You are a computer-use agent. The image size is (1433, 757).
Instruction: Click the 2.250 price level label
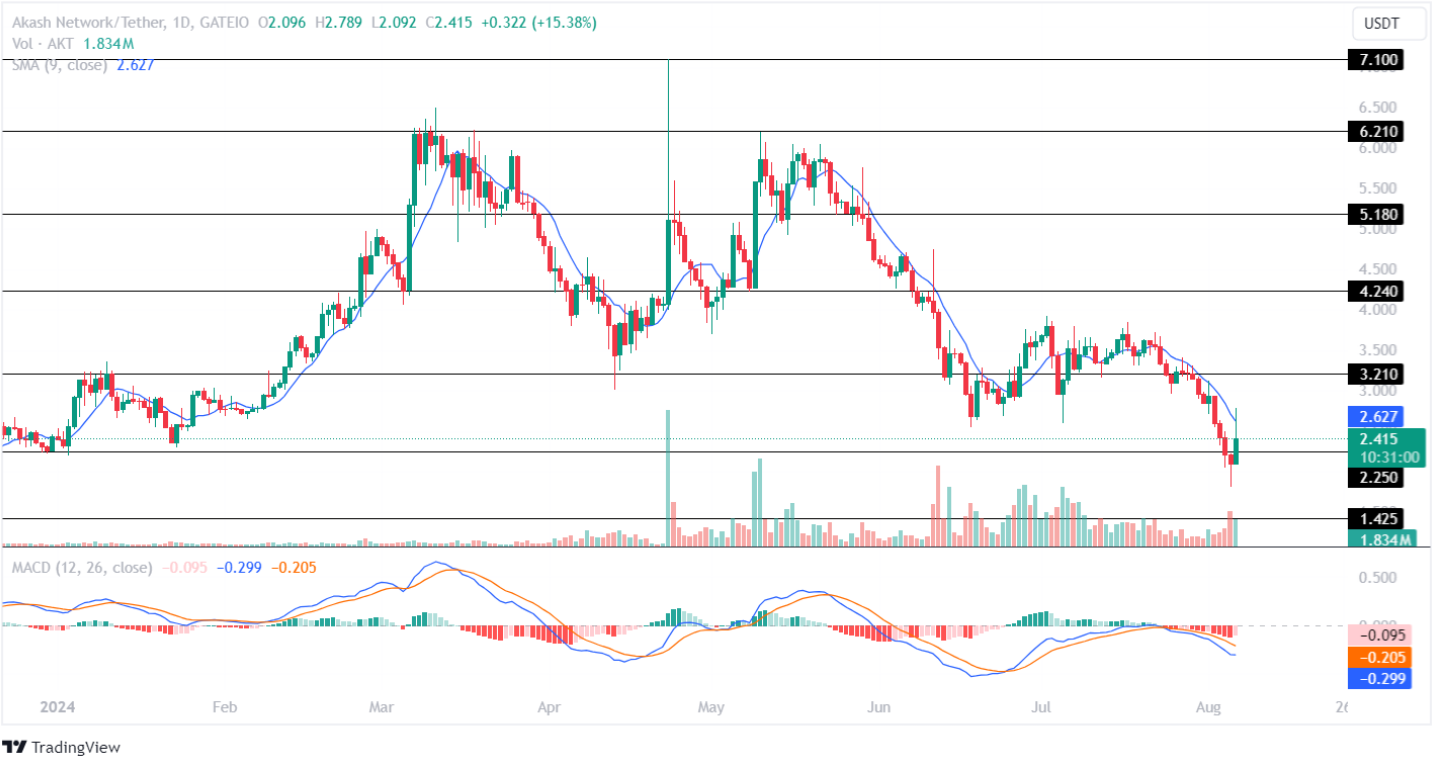1374,478
